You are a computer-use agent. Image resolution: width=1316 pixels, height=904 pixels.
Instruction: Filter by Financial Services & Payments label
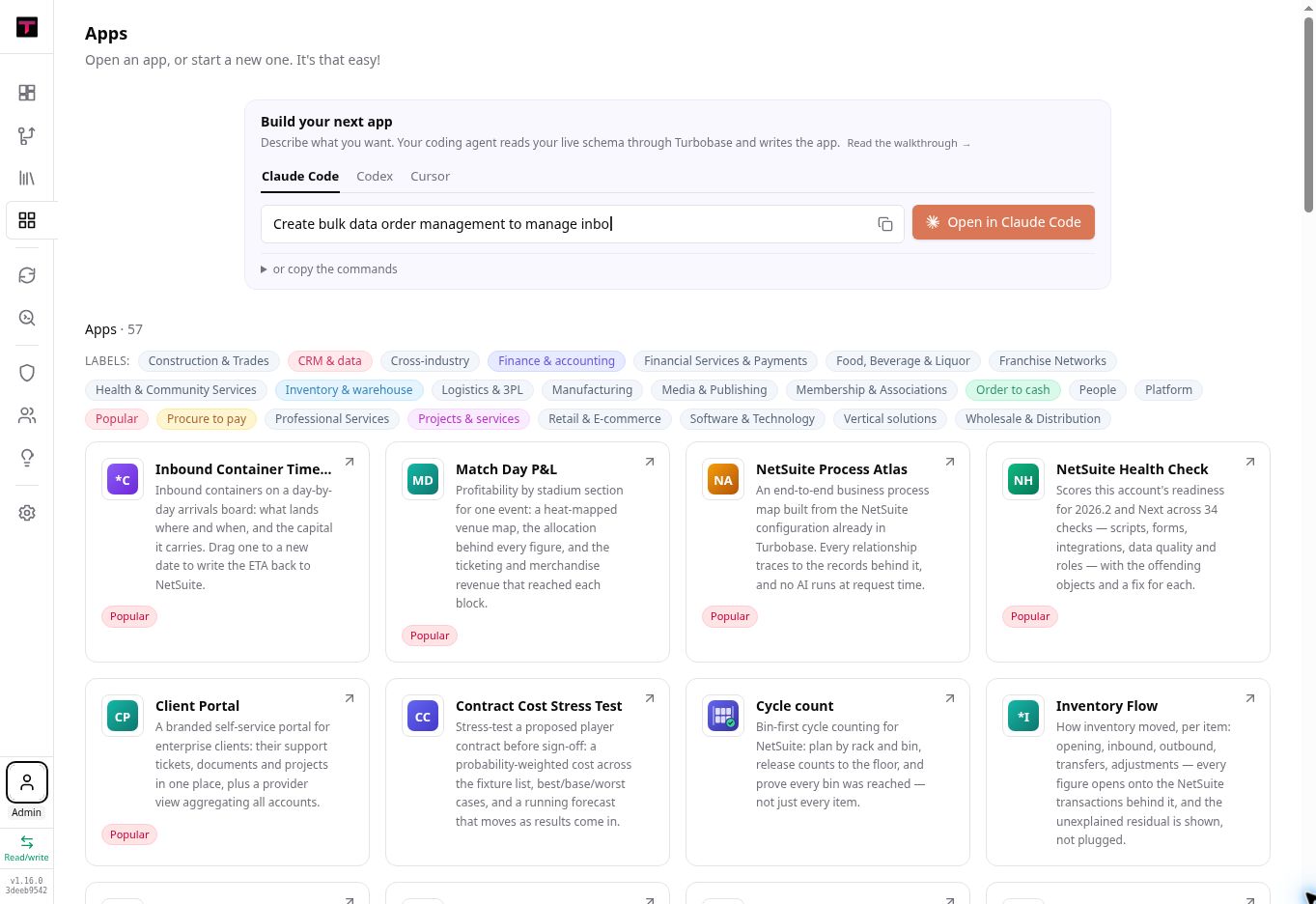pyautogui.click(x=725, y=361)
